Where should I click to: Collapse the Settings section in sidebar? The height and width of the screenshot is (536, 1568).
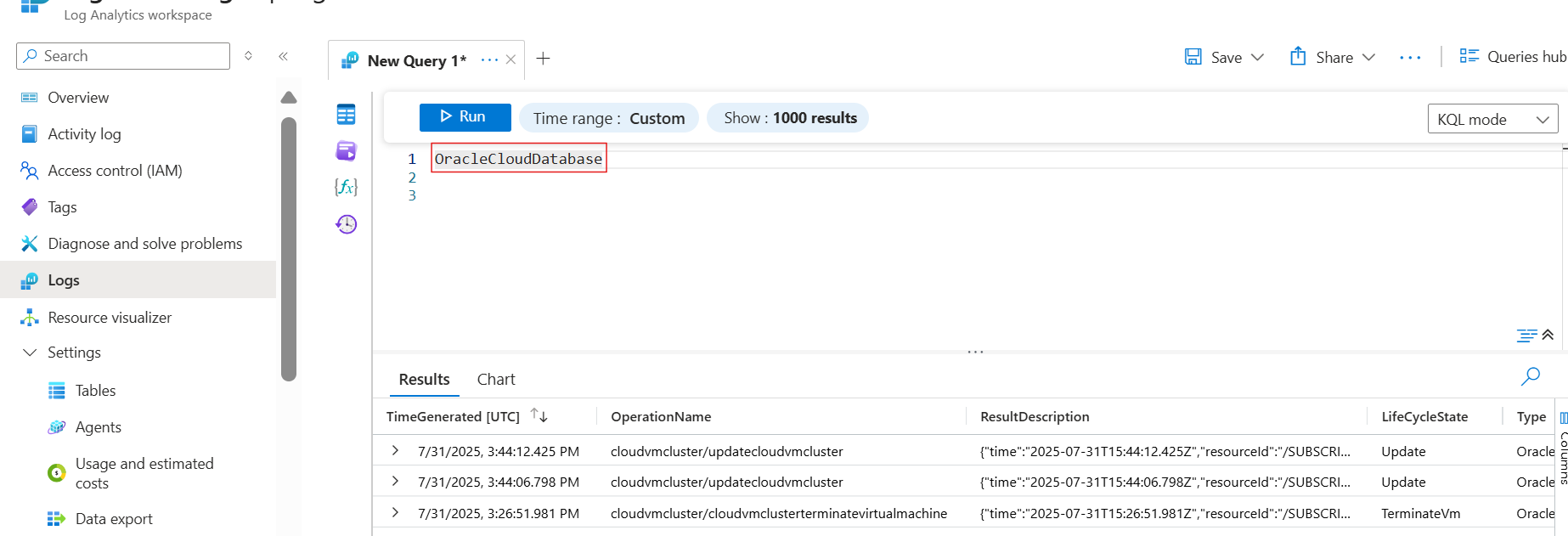click(30, 353)
